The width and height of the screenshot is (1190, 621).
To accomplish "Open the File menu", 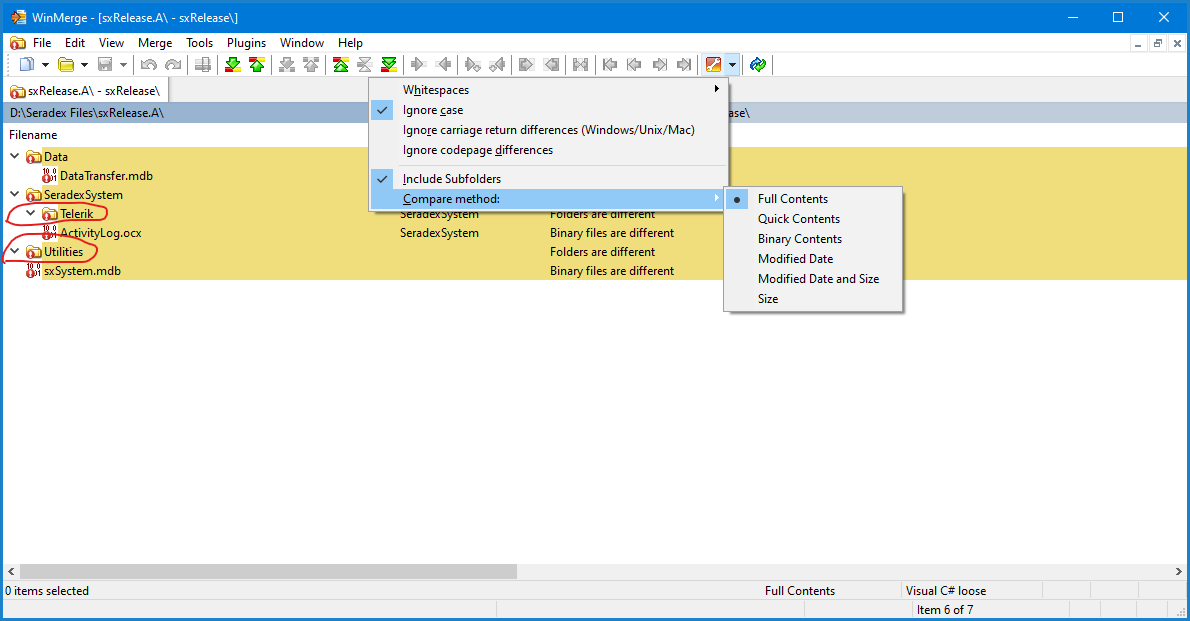I will pos(42,43).
